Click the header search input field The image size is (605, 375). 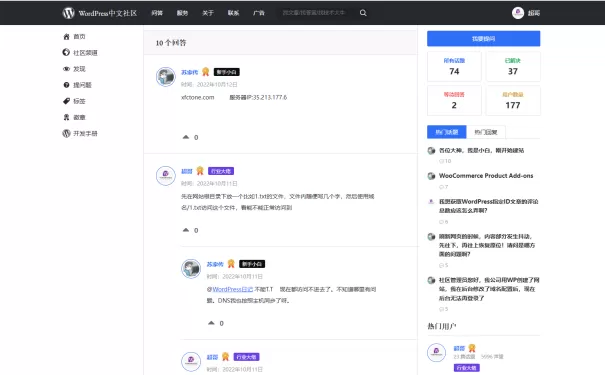[x=314, y=13]
